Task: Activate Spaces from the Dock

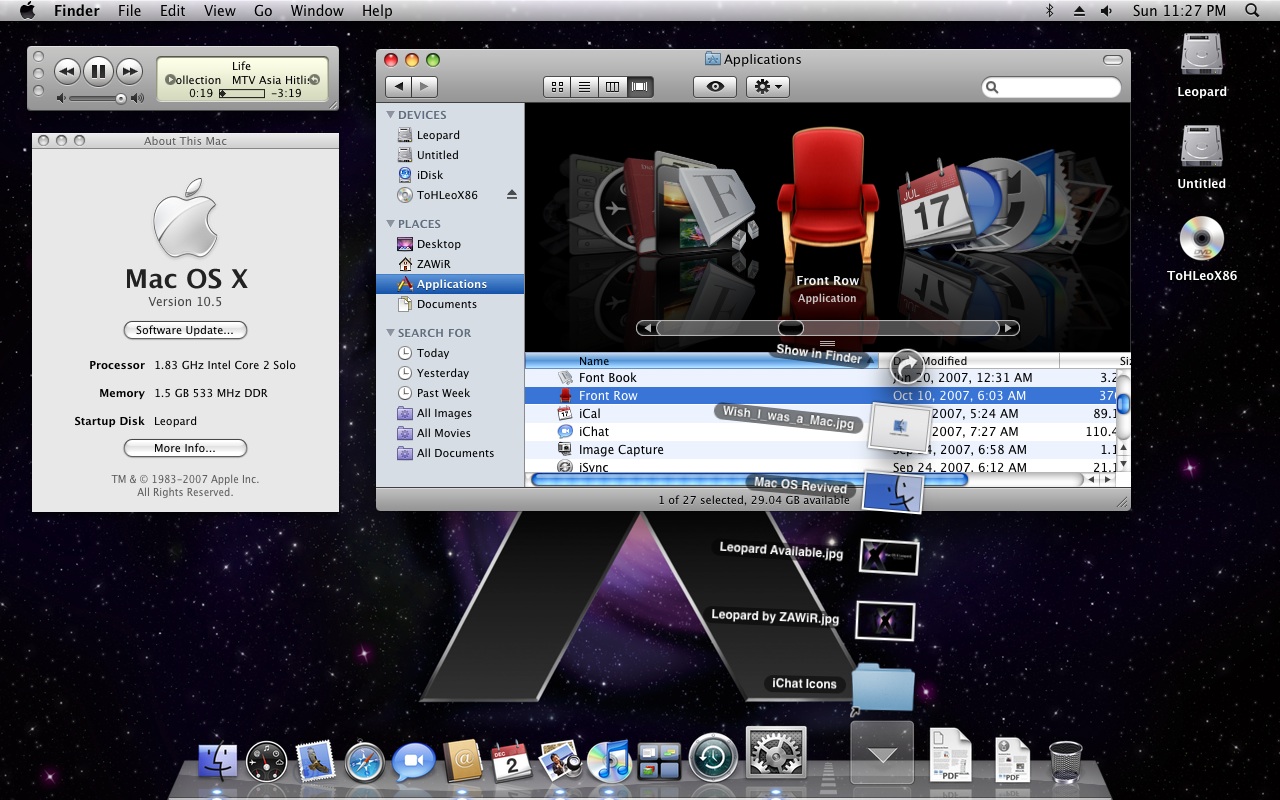Action: point(658,762)
